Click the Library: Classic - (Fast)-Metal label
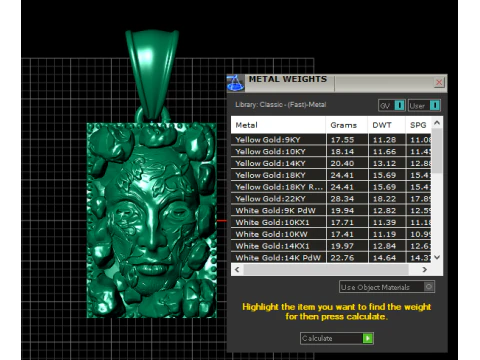Image resolution: width=480 pixels, height=360 pixels. pyautogui.click(x=281, y=105)
